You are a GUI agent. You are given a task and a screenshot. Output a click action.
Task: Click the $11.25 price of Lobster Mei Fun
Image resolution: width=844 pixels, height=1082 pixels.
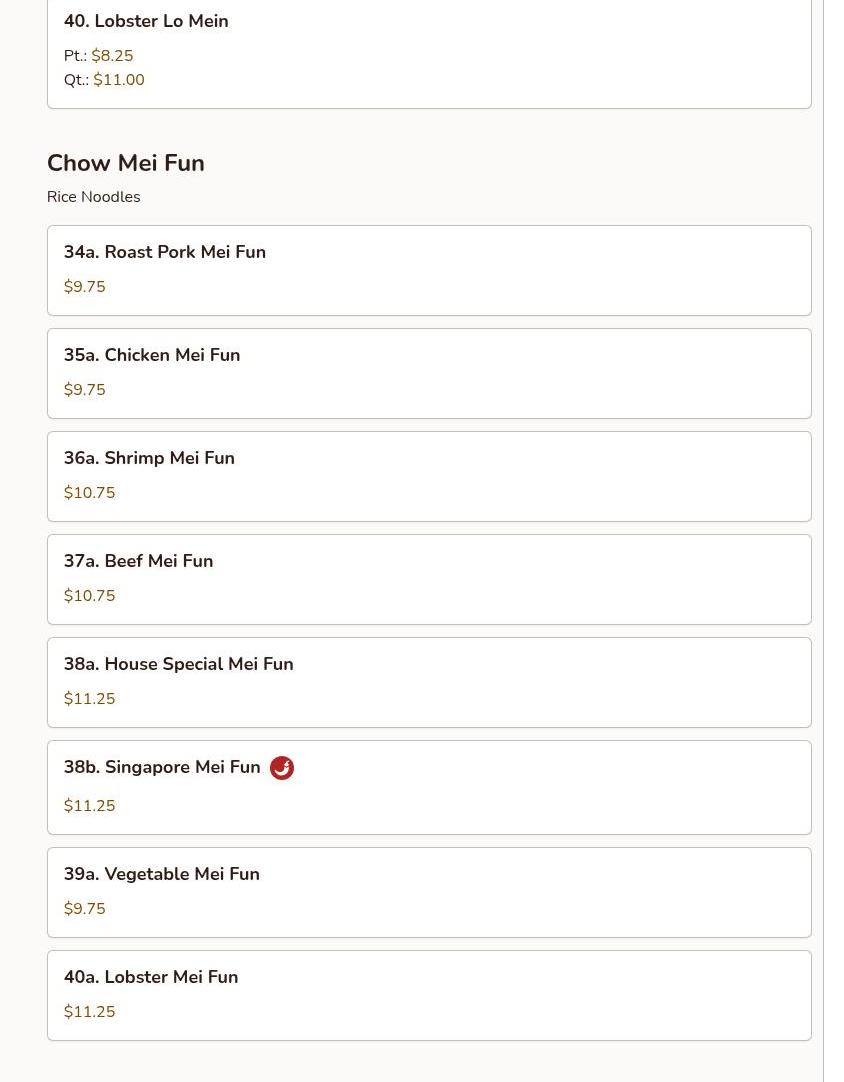[89, 1012]
